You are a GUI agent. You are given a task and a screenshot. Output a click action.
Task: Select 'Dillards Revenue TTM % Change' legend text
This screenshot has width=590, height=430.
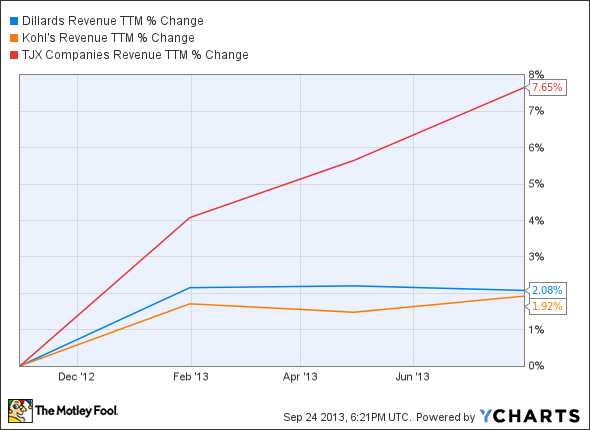tap(113, 21)
